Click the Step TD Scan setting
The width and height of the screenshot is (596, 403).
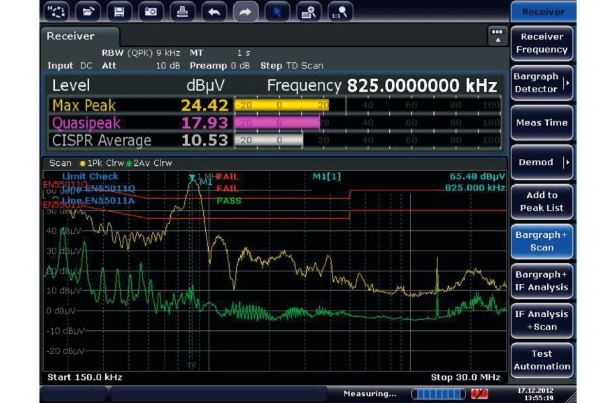click(292, 65)
